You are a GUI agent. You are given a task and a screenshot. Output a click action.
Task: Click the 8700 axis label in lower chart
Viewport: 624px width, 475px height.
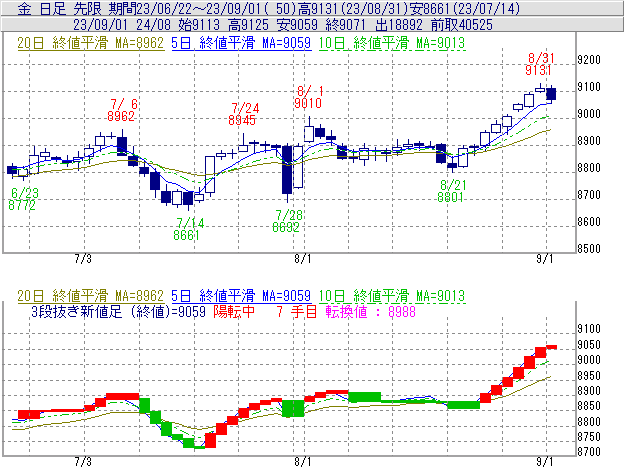pos(589,452)
